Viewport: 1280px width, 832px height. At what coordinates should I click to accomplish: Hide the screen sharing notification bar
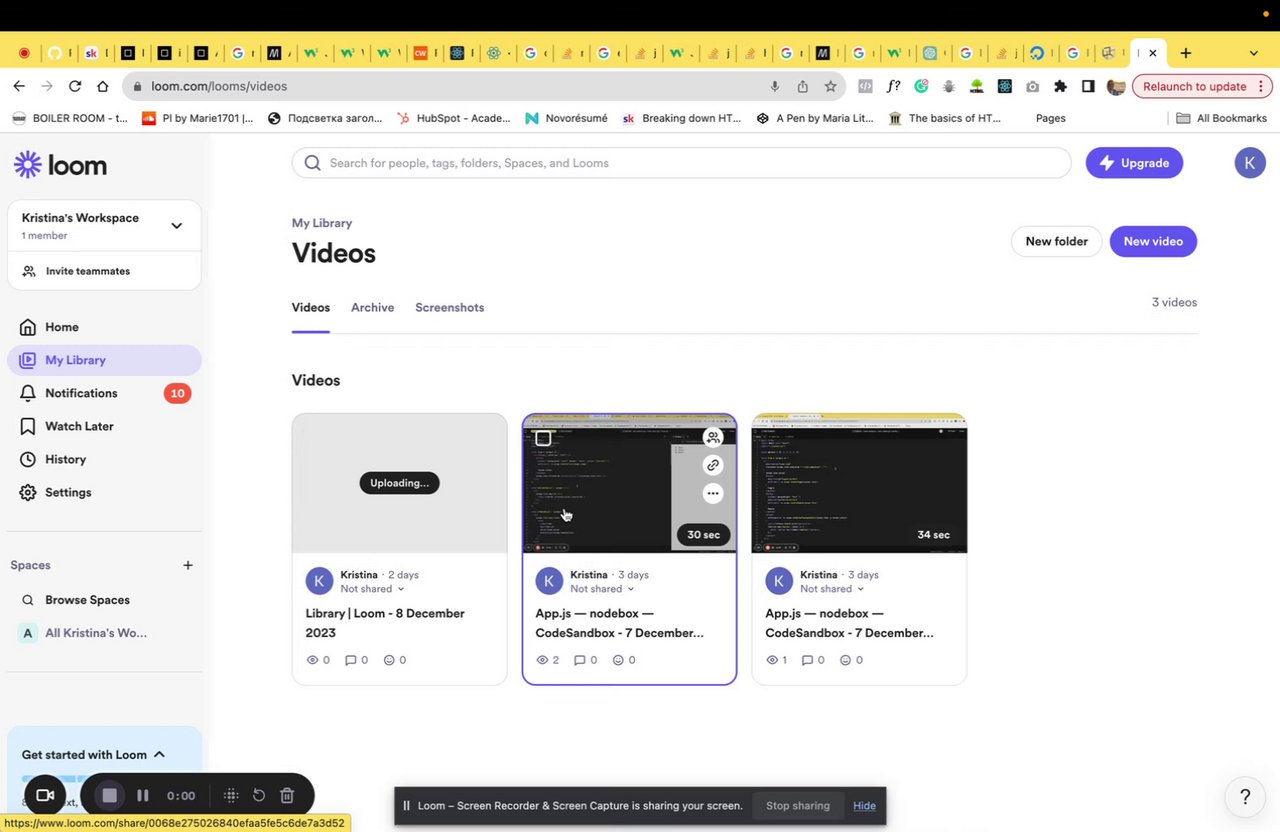point(864,806)
